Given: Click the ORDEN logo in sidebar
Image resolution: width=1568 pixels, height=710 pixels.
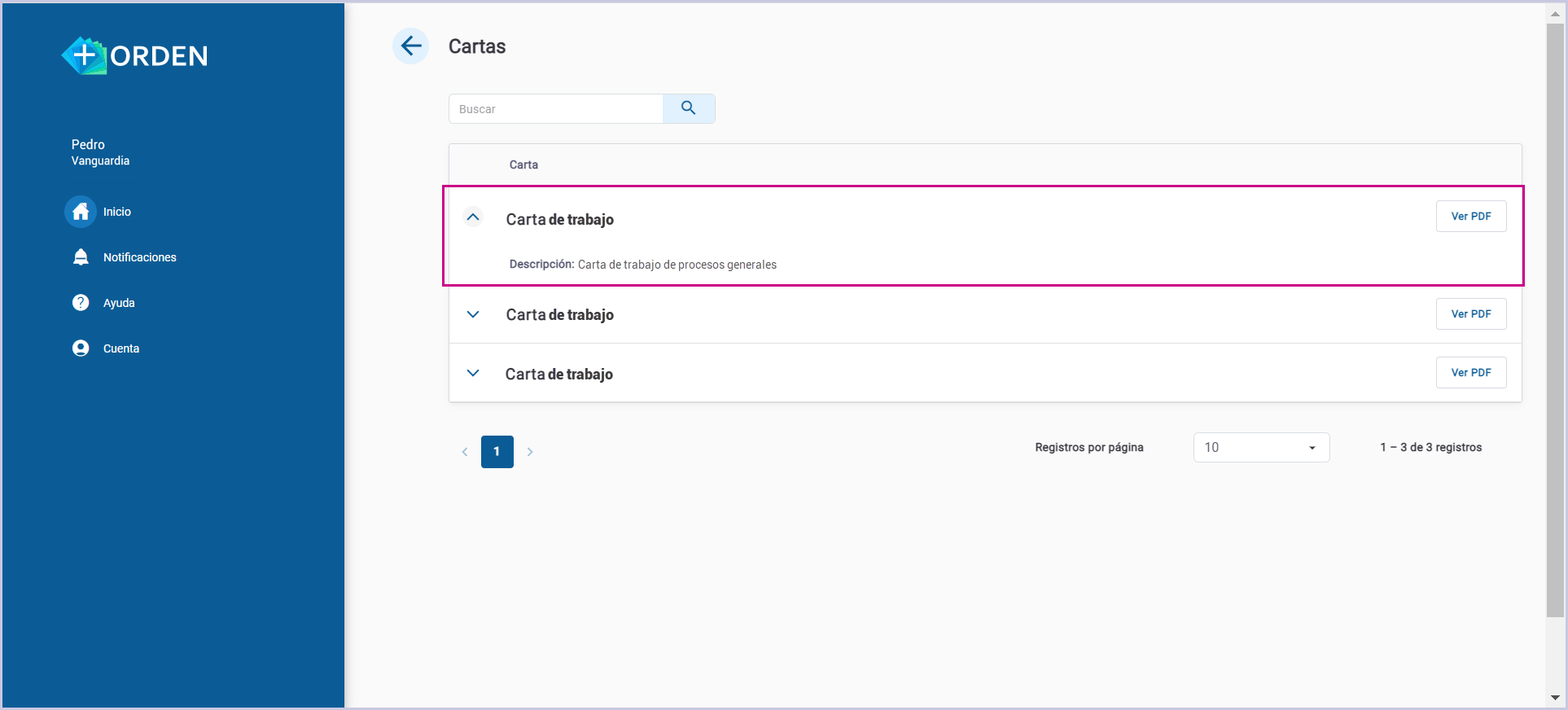Looking at the screenshot, I should (135, 55).
